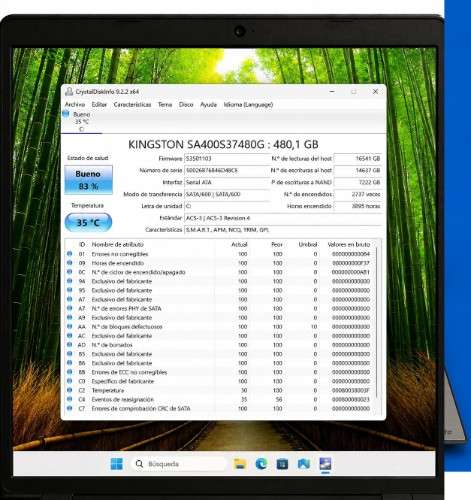Select the Errores de ECC no corregibles row
The image size is (471, 500).
[x=220, y=372]
